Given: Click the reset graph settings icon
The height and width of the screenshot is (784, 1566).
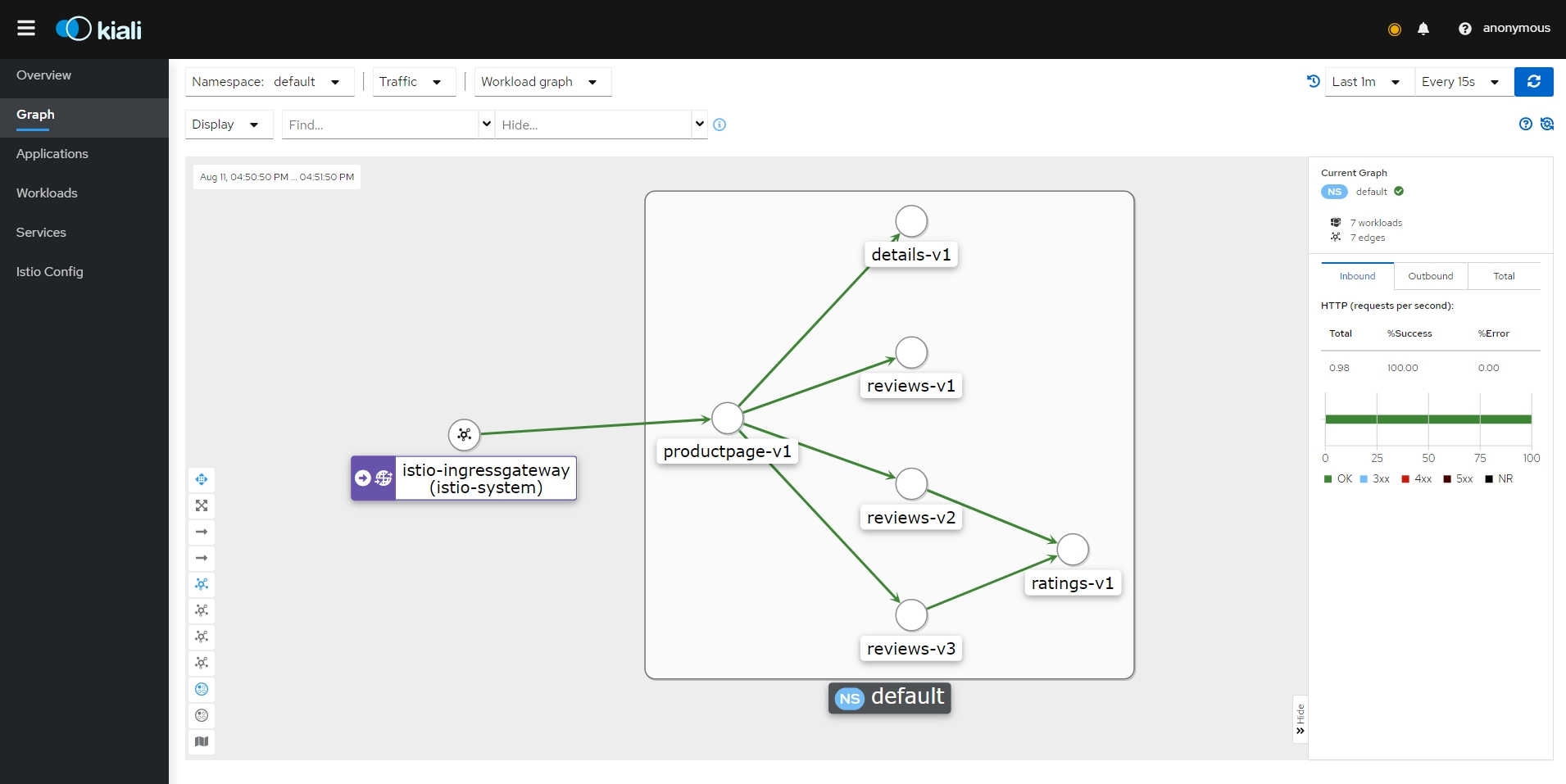Looking at the screenshot, I should coord(1546,124).
